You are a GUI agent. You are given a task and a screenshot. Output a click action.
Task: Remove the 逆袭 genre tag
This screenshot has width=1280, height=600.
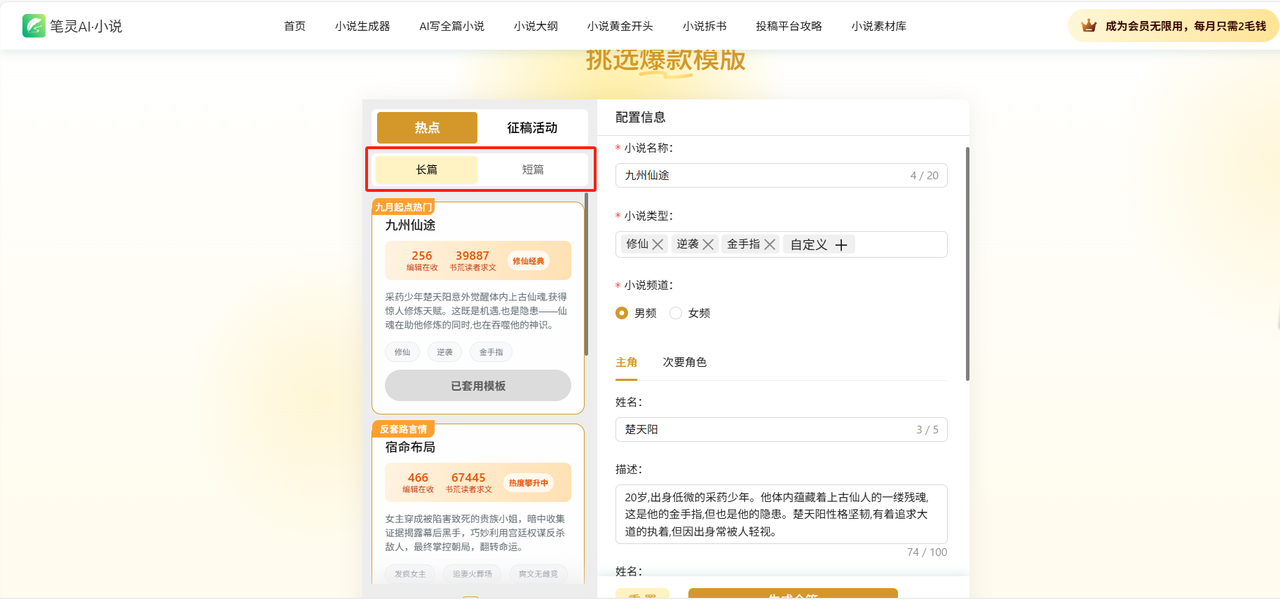point(708,244)
